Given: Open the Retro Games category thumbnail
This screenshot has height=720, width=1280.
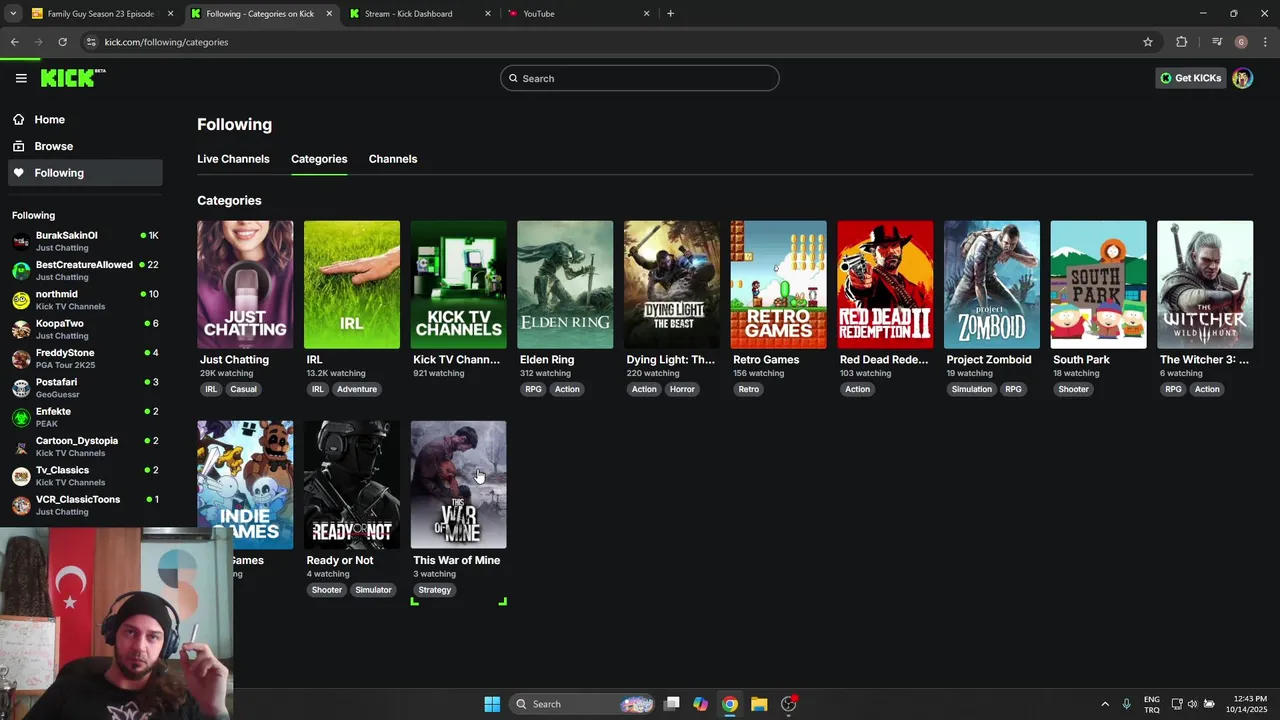Looking at the screenshot, I should pos(778,285).
